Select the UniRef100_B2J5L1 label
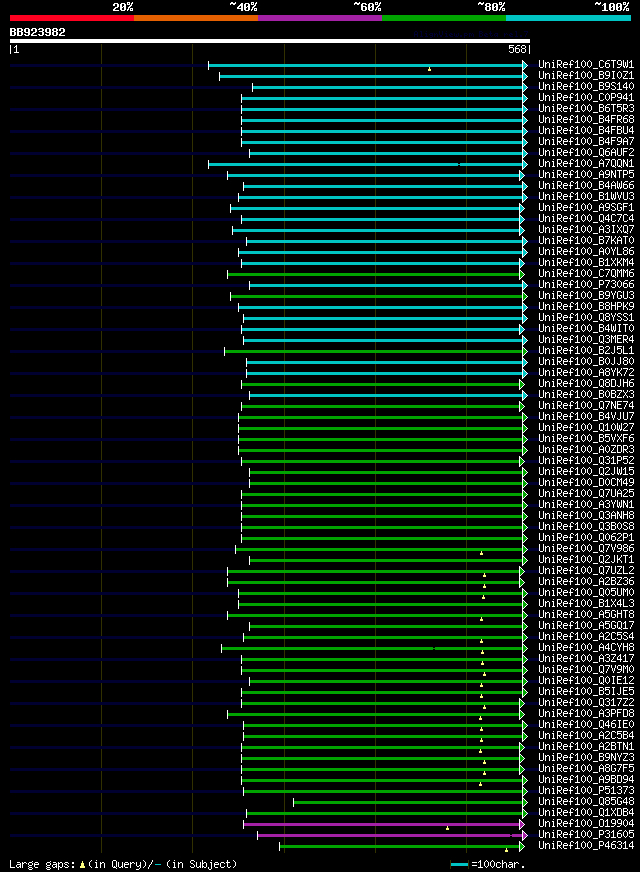 pyautogui.click(x=586, y=350)
